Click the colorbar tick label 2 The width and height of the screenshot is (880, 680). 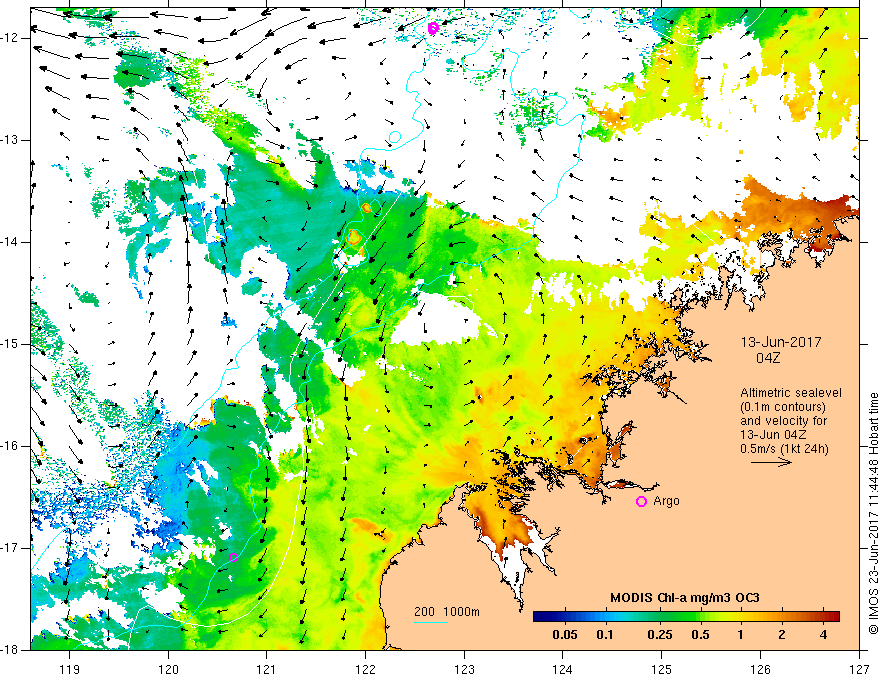click(782, 635)
